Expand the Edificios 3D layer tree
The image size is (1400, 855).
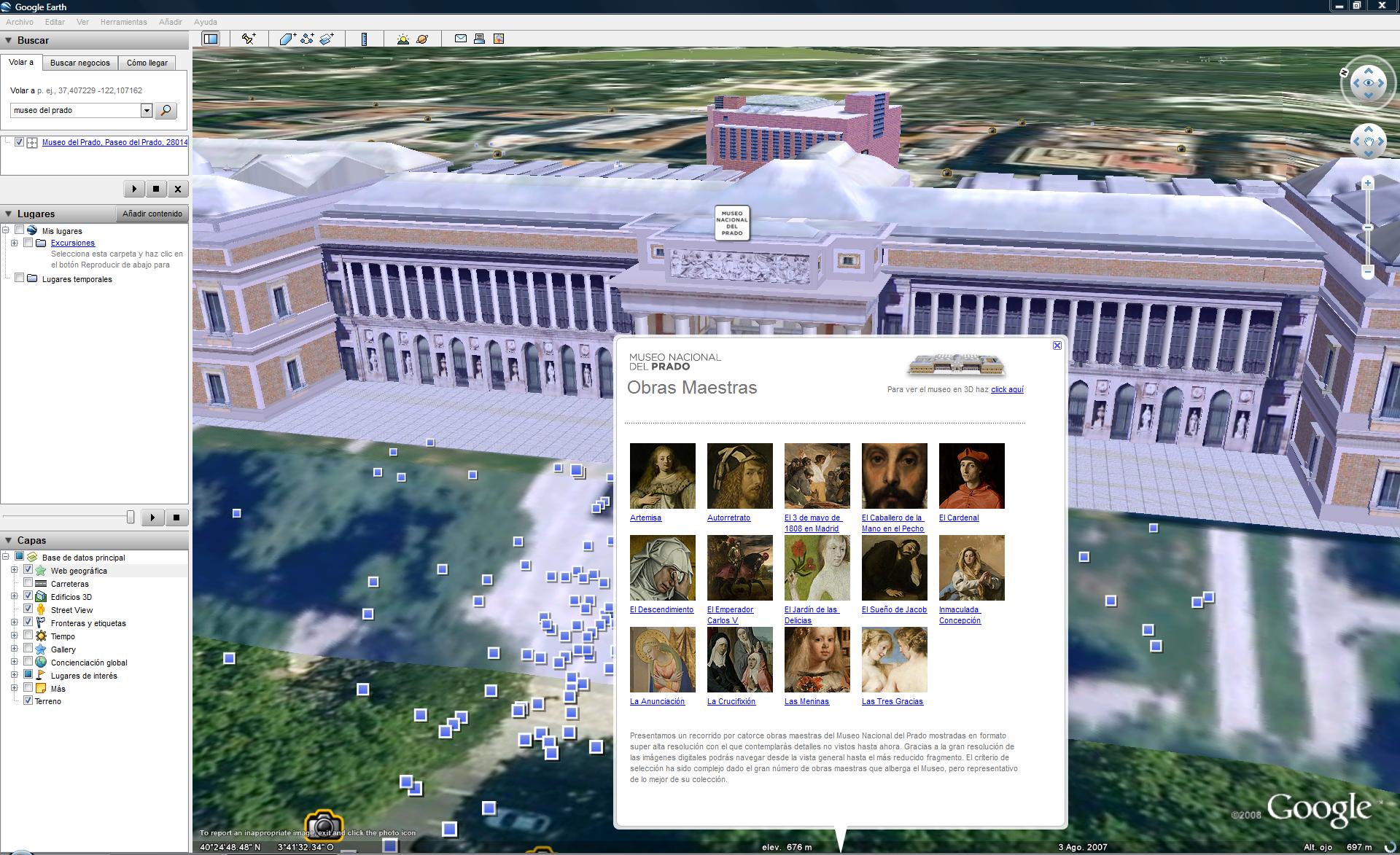click(x=14, y=597)
